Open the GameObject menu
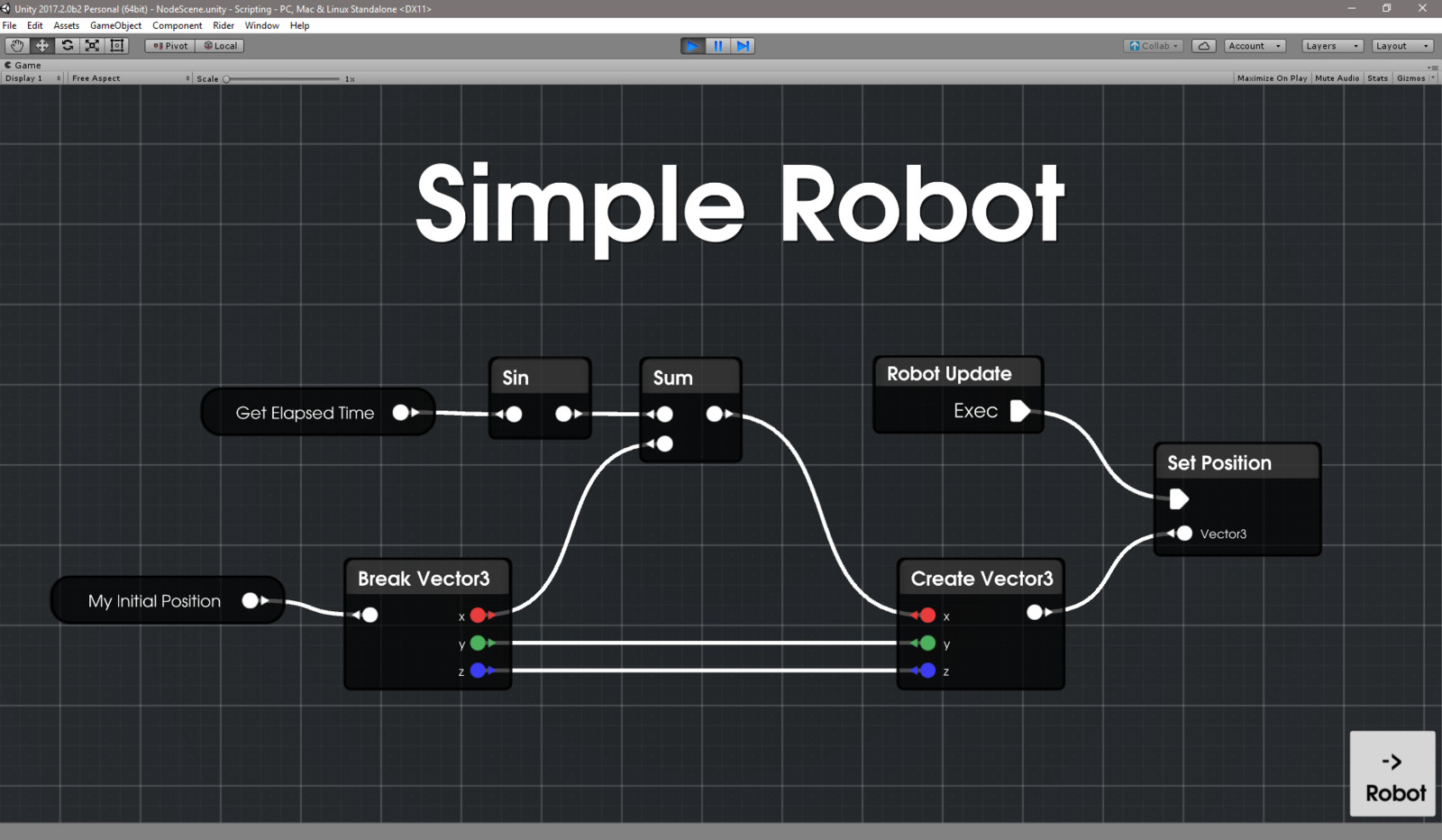Image resolution: width=1442 pixels, height=840 pixels. click(115, 25)
